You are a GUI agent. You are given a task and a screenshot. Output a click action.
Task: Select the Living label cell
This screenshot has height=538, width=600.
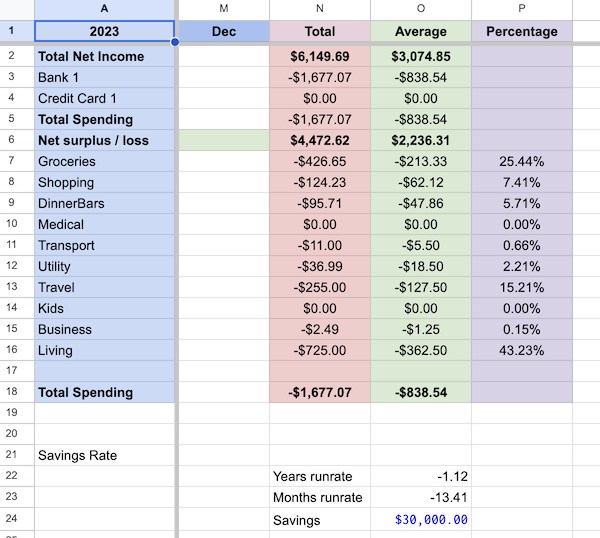tap(104, 351)
